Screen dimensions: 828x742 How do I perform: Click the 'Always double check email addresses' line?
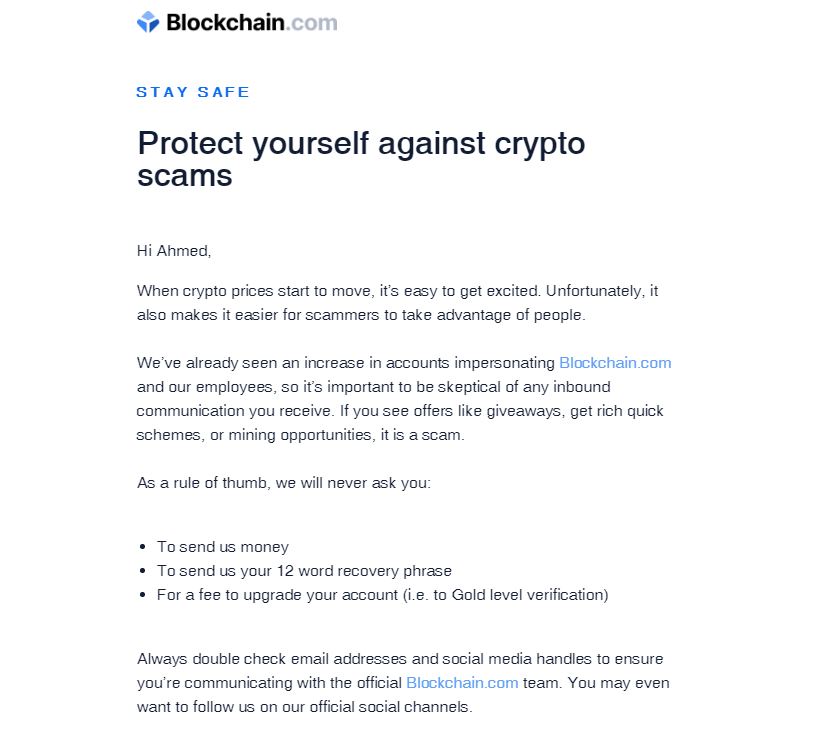click(400, 659)
